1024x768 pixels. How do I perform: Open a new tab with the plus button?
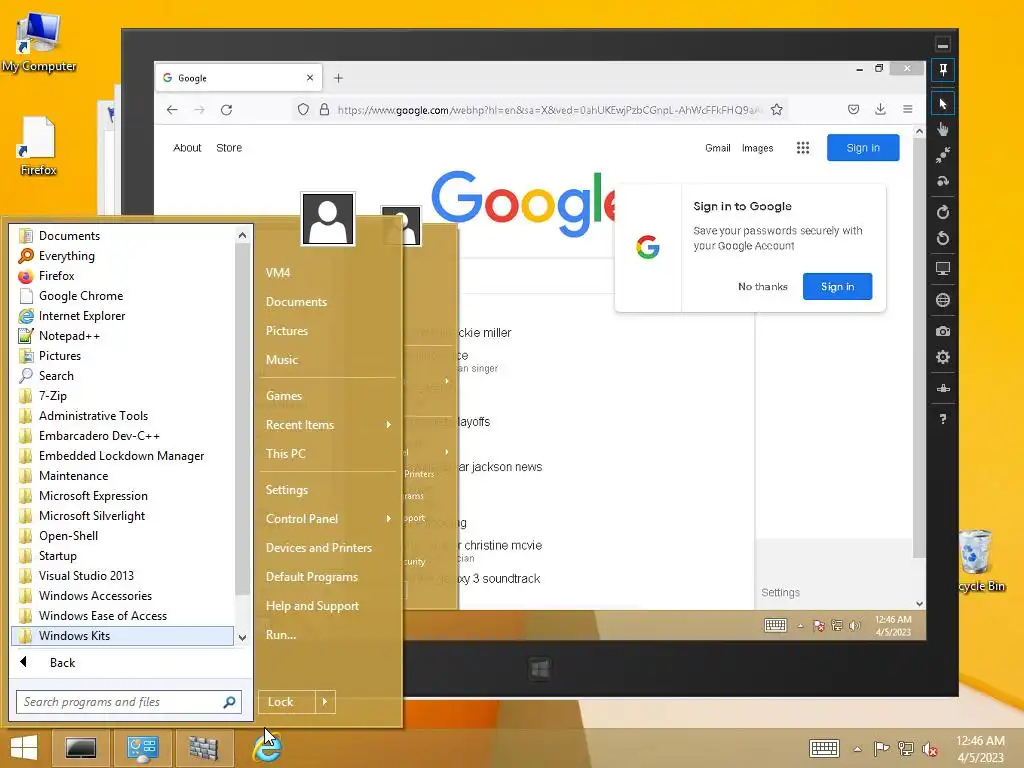(x=338, y=78)
